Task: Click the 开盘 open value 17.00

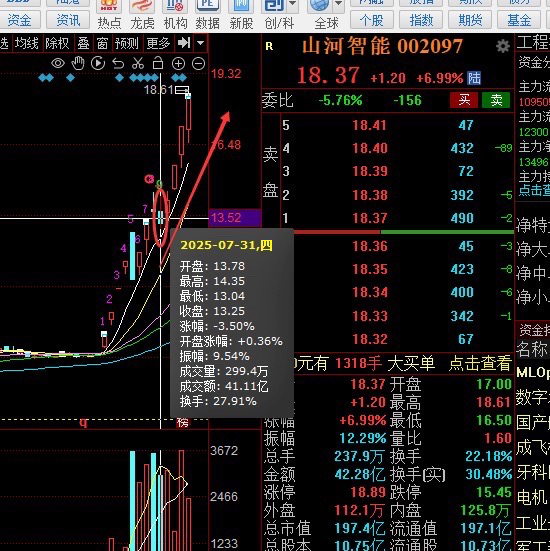Action: [x=494, y=384]
